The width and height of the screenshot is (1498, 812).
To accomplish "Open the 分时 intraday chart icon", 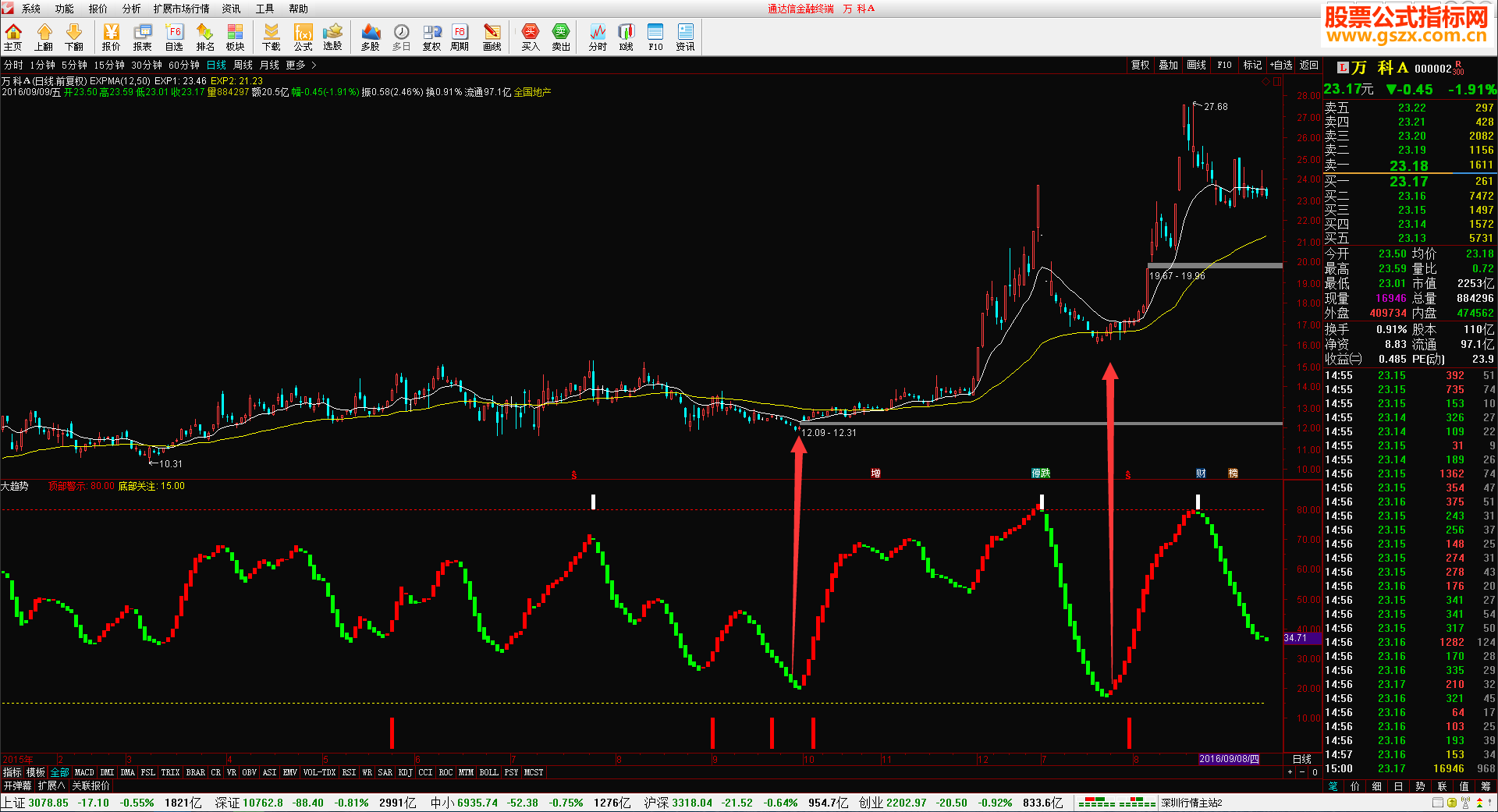I will 598,37.
